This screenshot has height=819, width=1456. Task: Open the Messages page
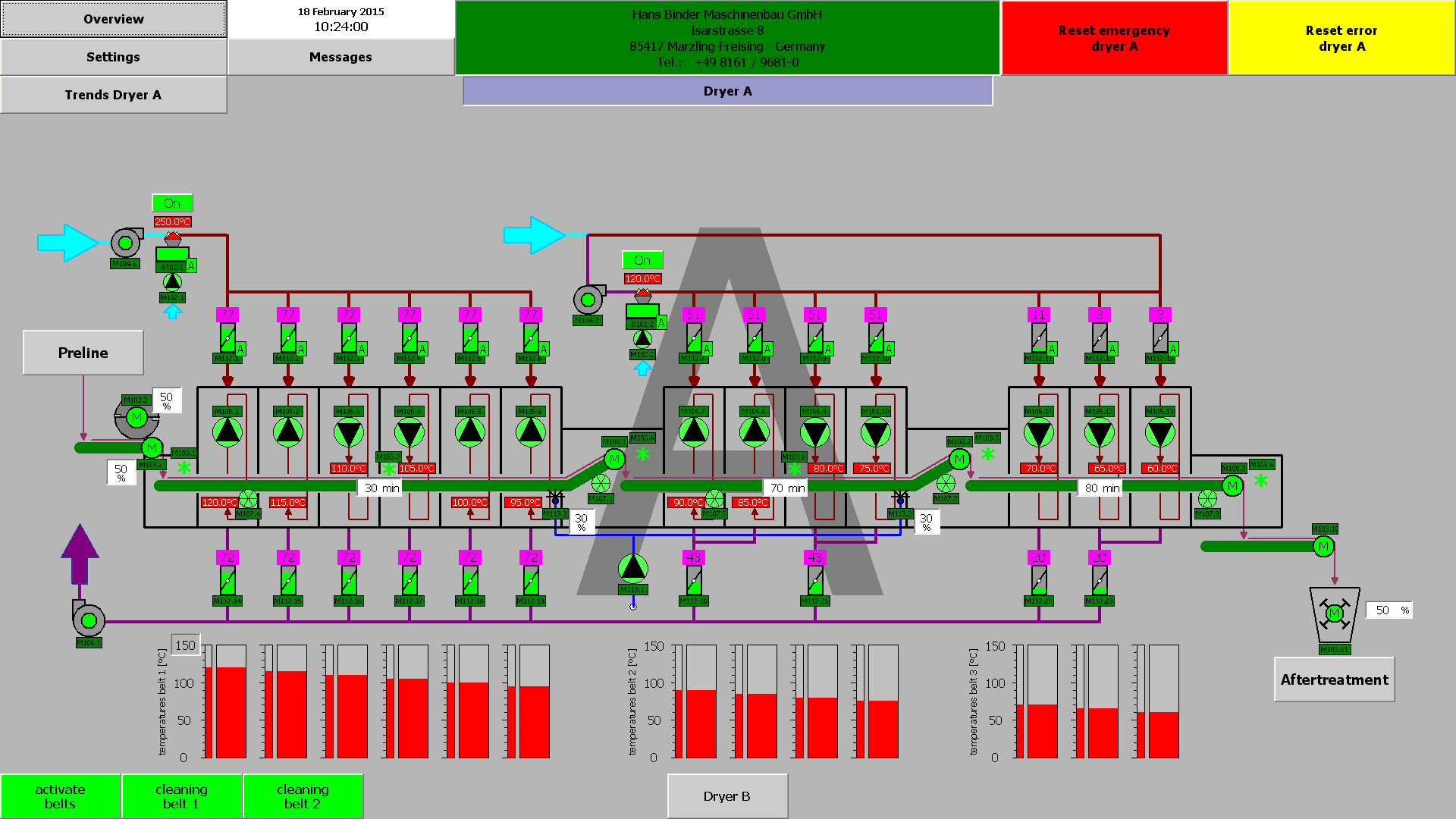(341, 57)
